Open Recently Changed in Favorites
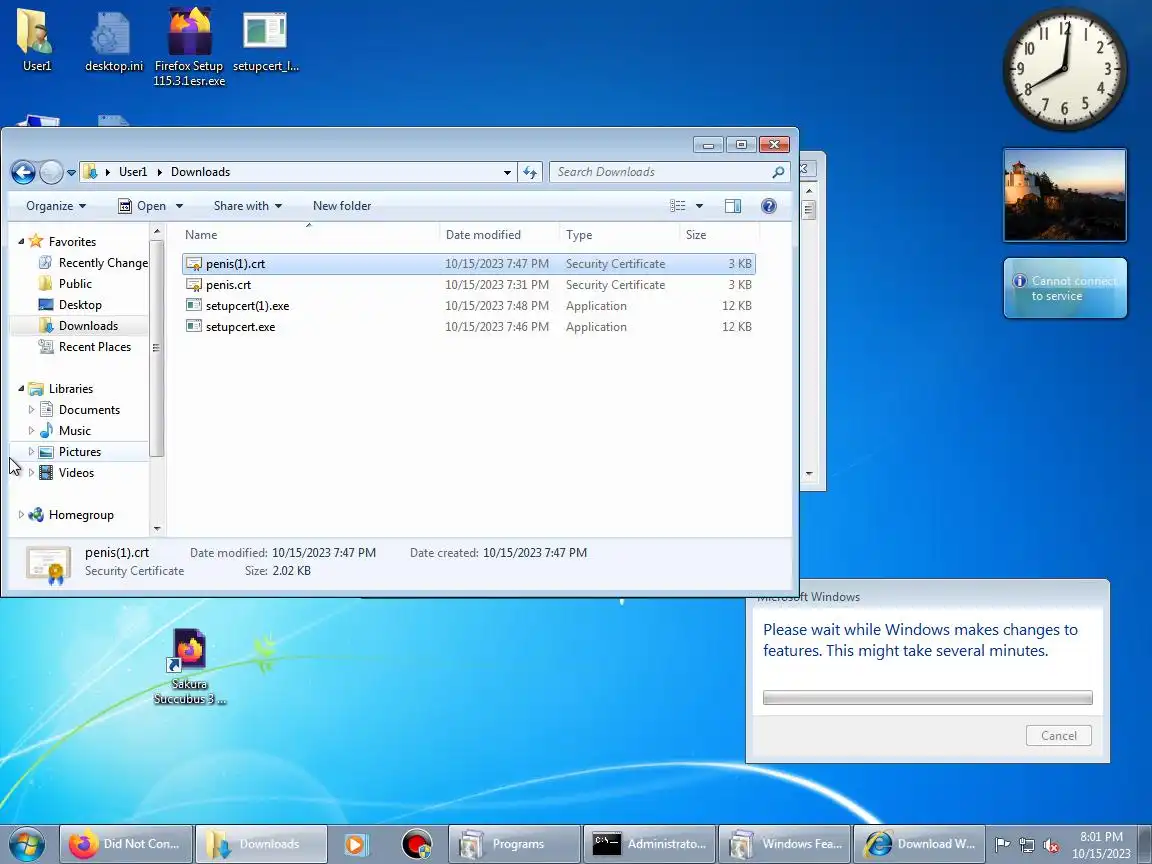The image size is (1152, 864). tap(93, 263)
